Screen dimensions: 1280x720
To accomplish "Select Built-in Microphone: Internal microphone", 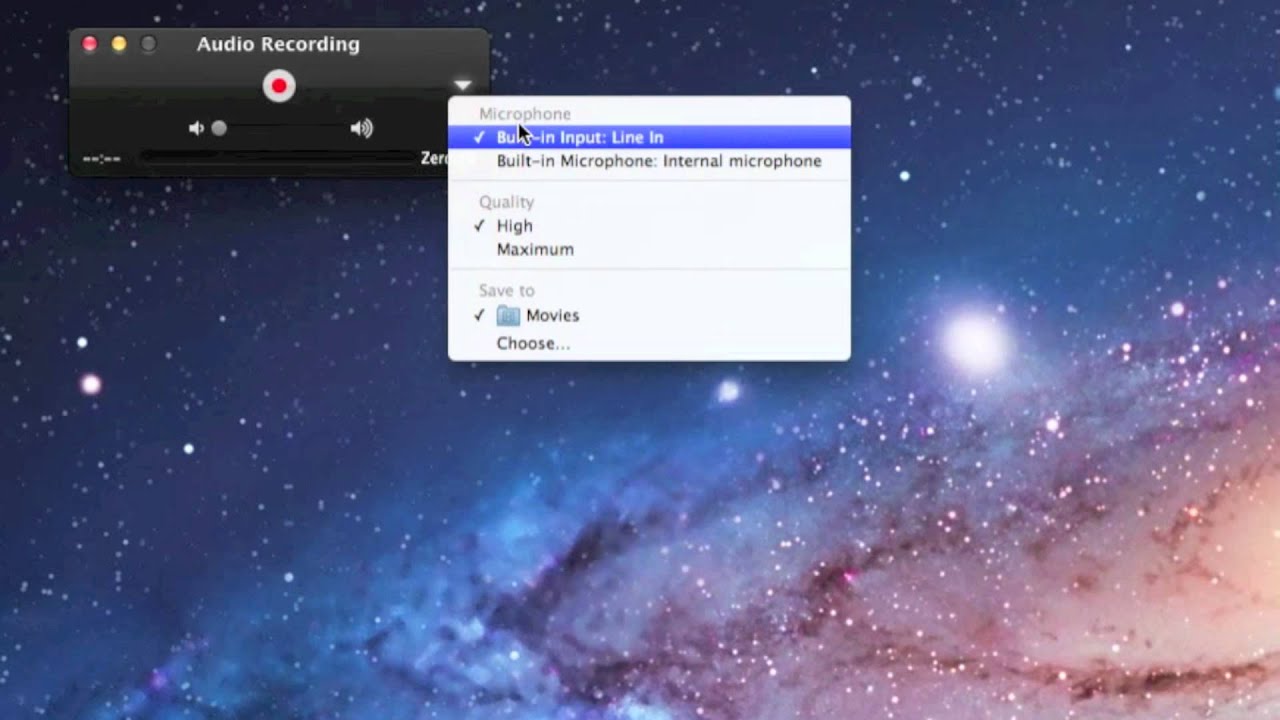I will pyautogui.click(x=649, y=161).
